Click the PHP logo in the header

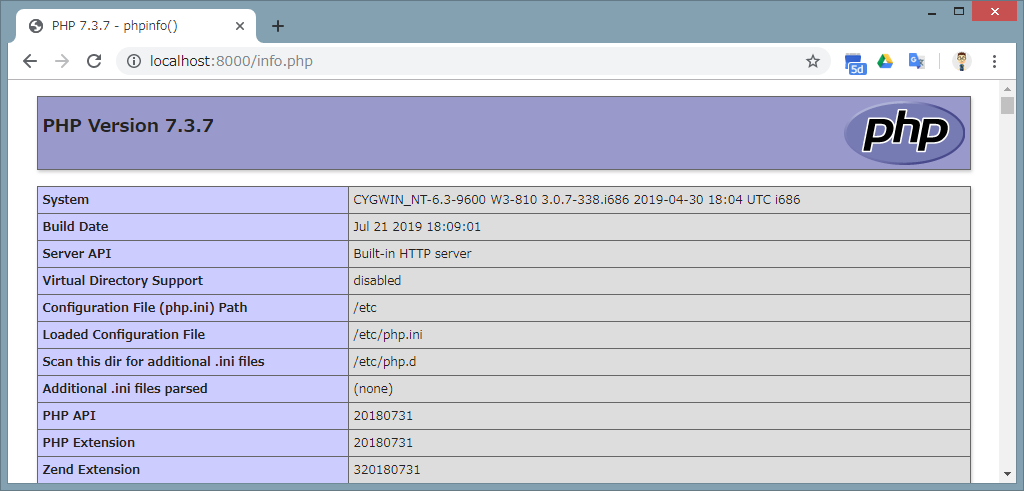904,132
